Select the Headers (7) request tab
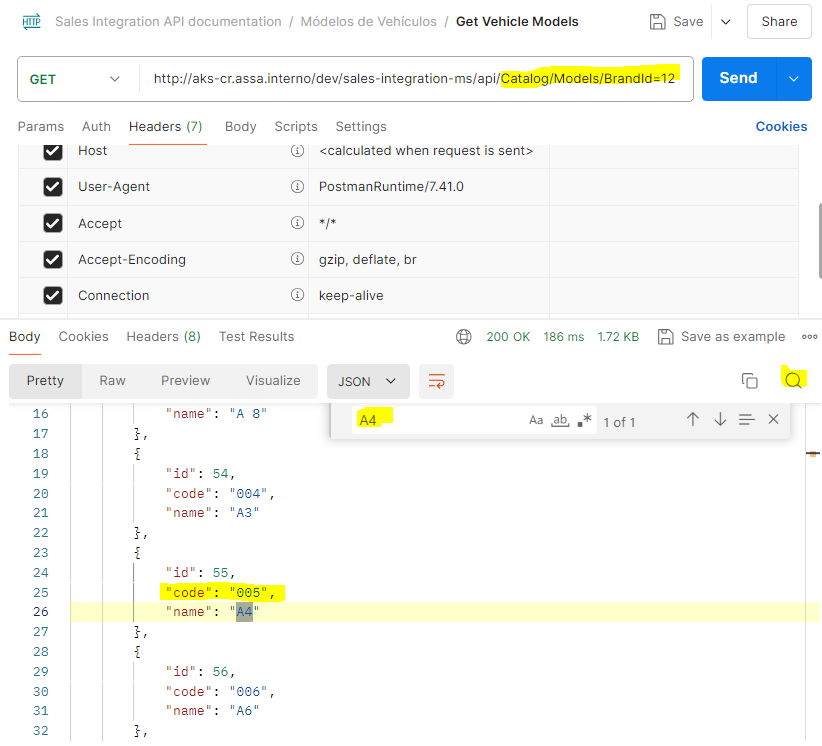 (x=166, y=127)
